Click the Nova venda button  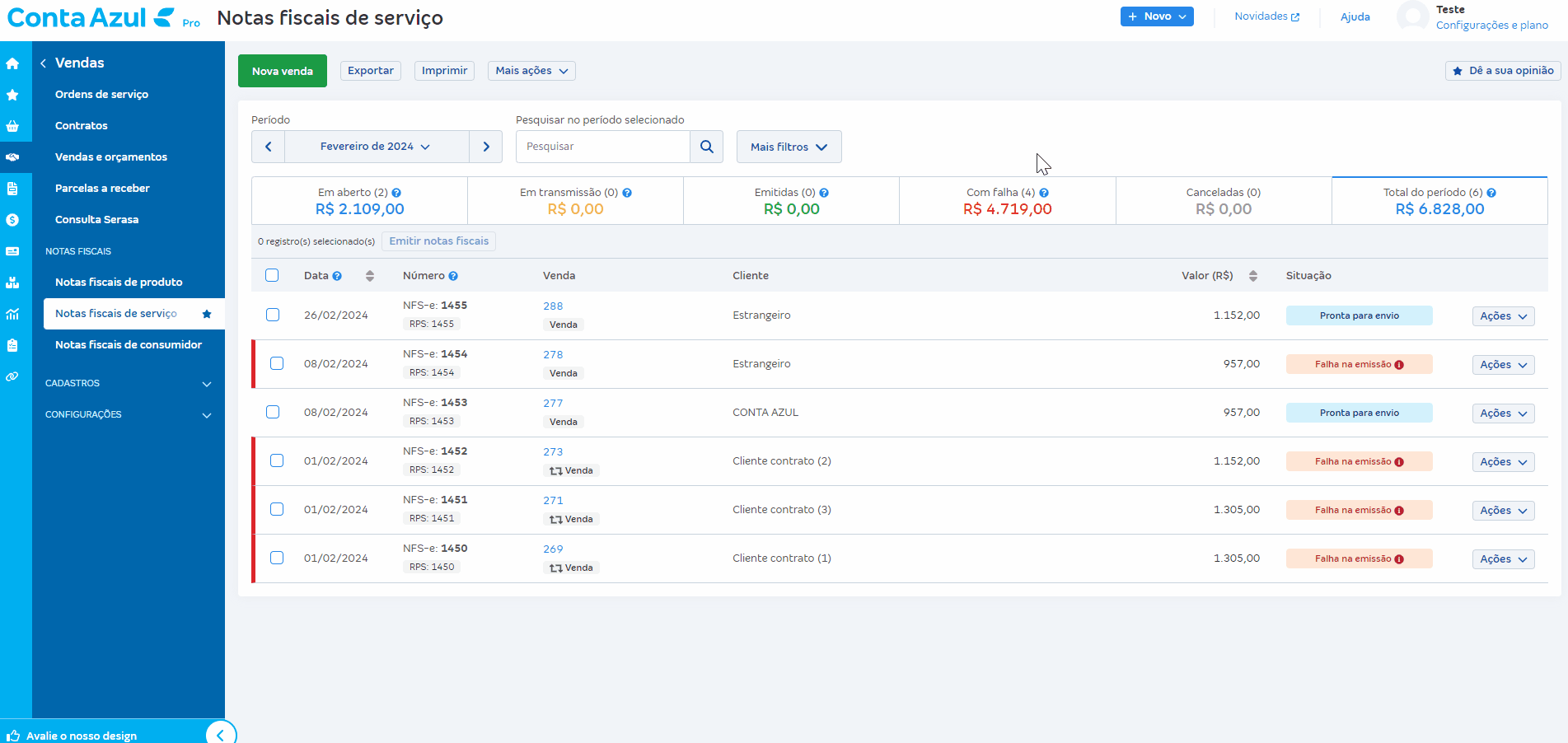coord(283,71)
